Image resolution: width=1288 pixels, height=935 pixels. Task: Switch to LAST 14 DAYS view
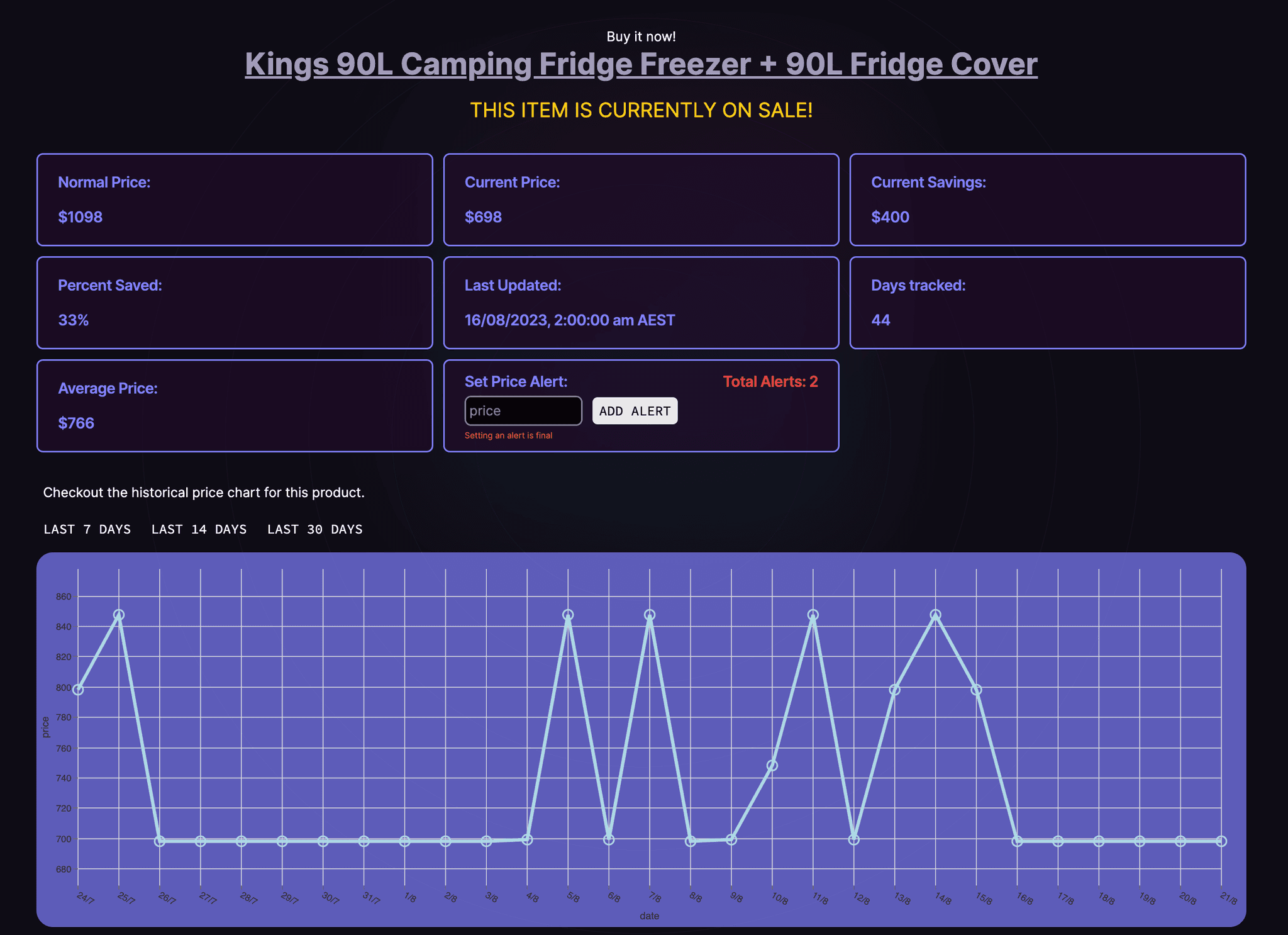199,529
